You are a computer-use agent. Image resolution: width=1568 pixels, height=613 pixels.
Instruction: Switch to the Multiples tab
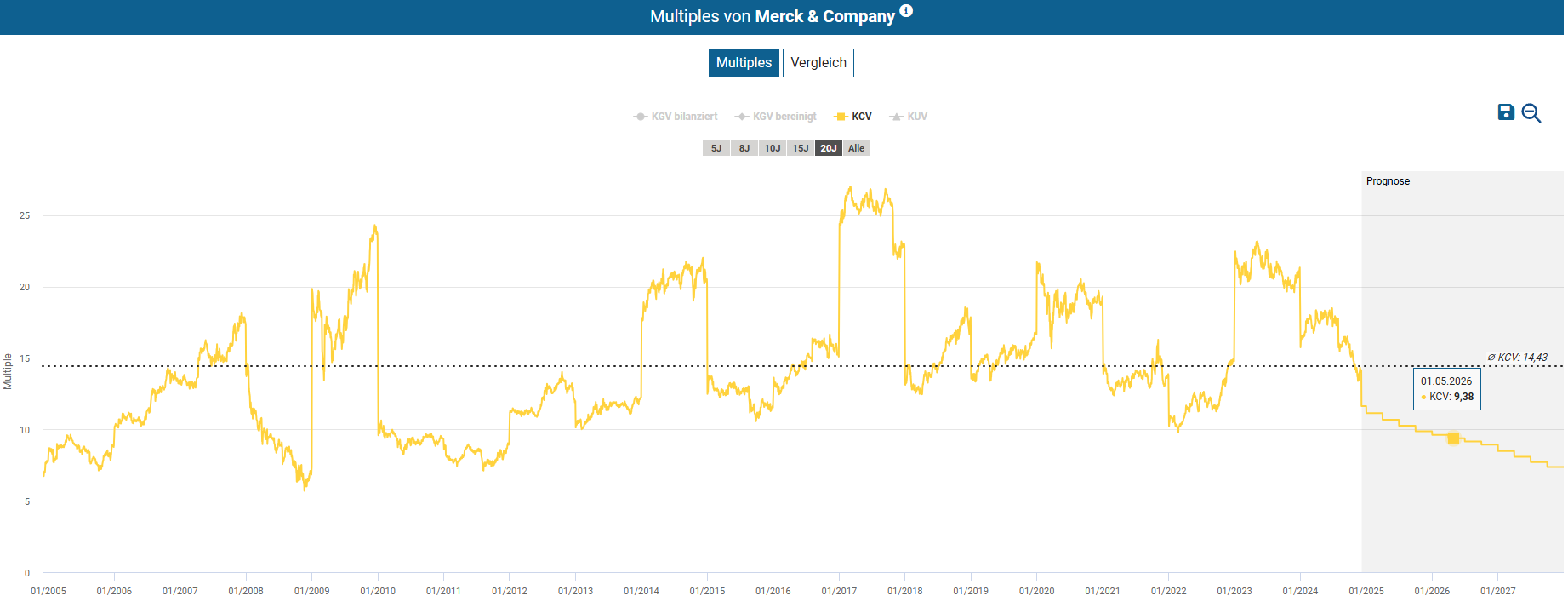click(x=744, y=63)
